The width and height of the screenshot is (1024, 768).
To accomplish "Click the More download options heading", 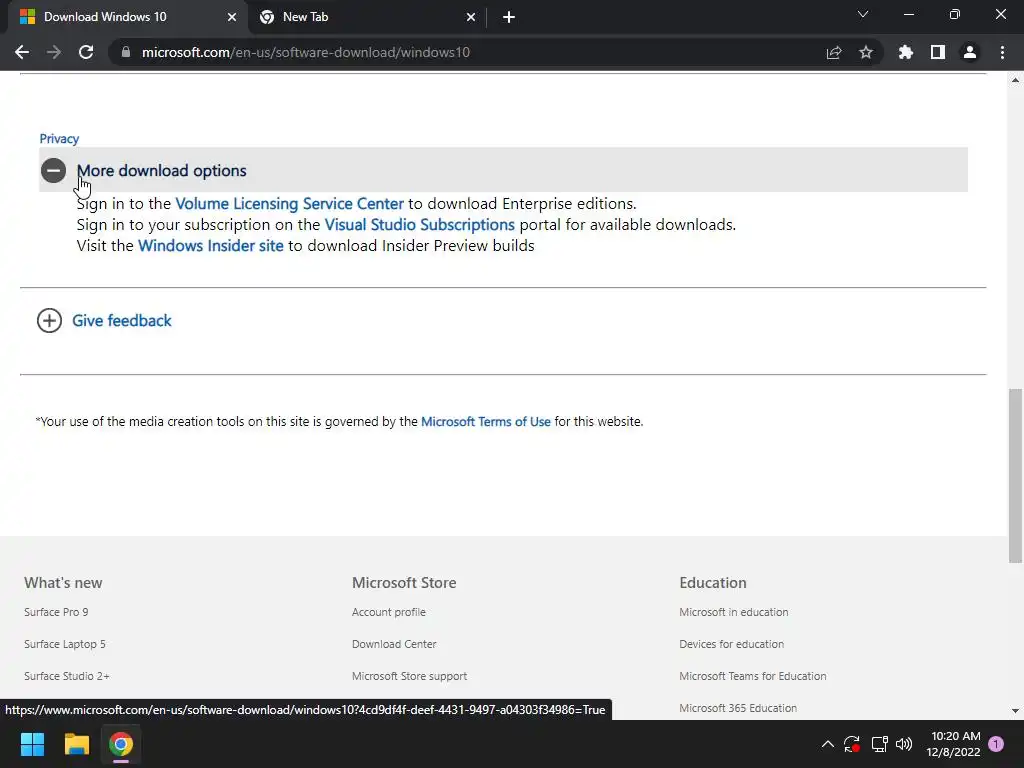I will tap(161, 170).
